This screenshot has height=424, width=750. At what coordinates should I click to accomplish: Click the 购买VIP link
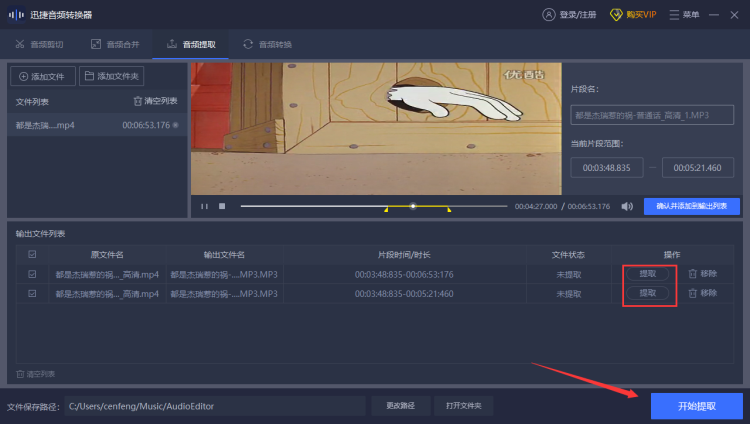tap(633, 15)
